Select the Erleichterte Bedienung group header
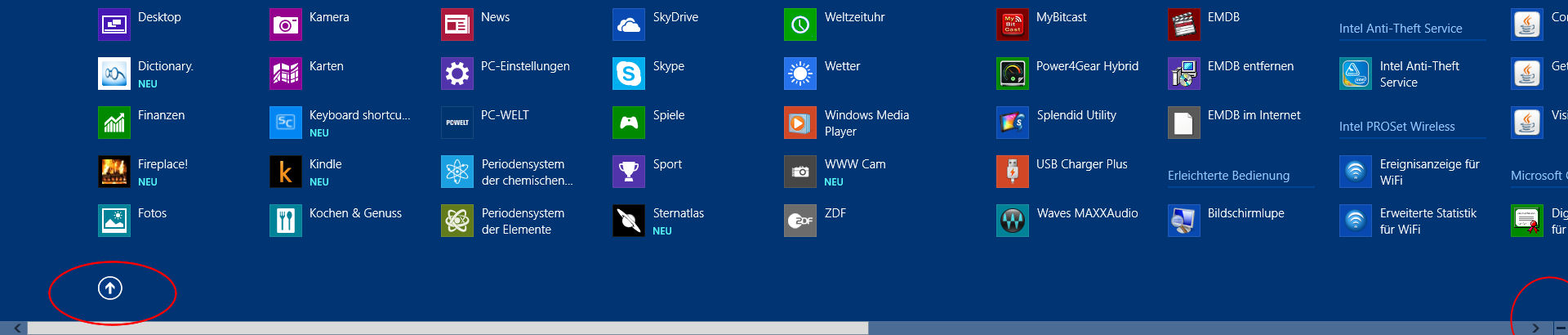1568x335 pixels. coord(1228,176)
